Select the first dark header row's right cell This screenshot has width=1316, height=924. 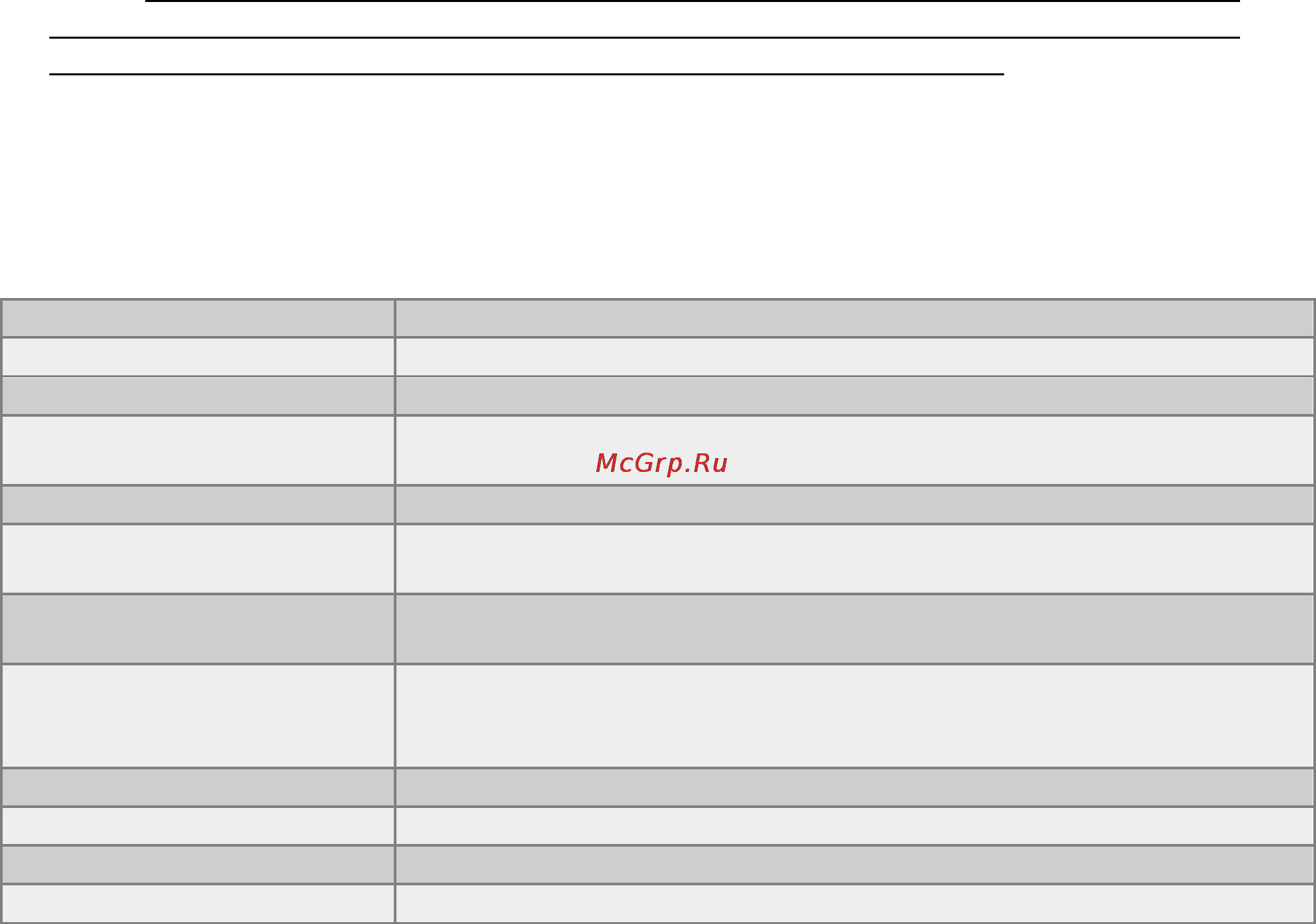pos(855,319)
